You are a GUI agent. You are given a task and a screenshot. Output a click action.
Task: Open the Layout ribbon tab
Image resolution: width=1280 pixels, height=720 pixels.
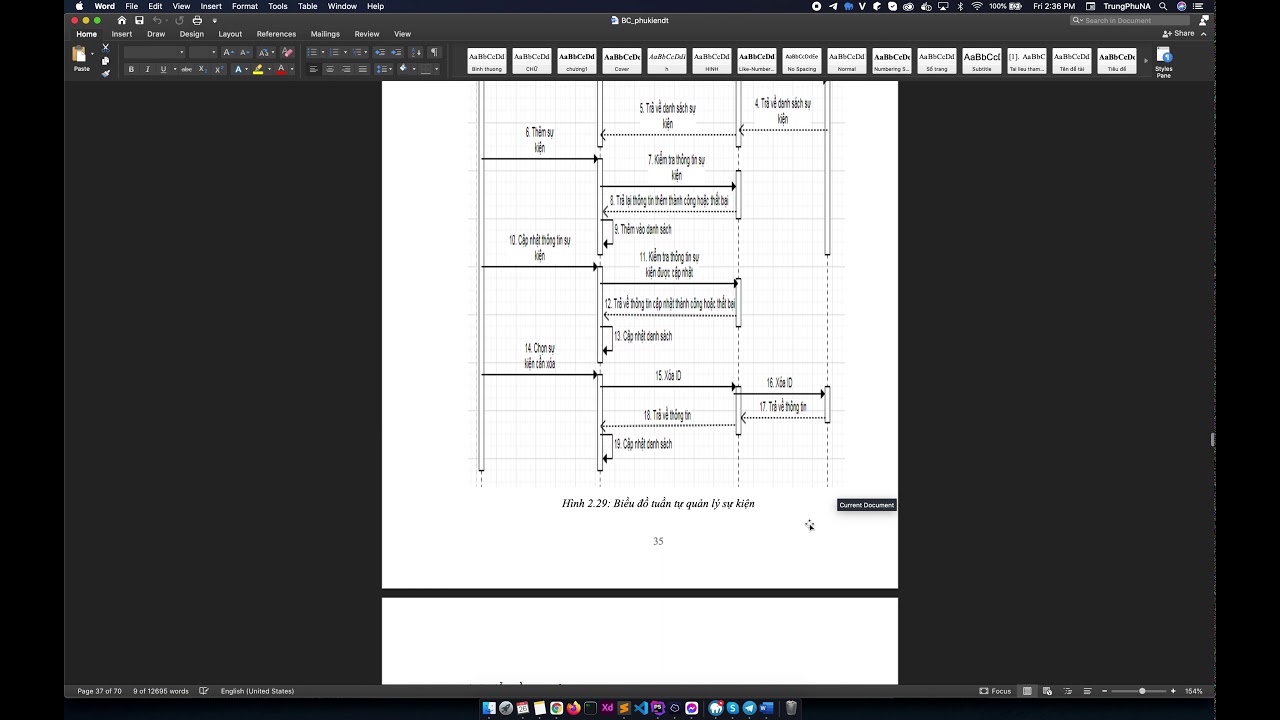(230, 34)
